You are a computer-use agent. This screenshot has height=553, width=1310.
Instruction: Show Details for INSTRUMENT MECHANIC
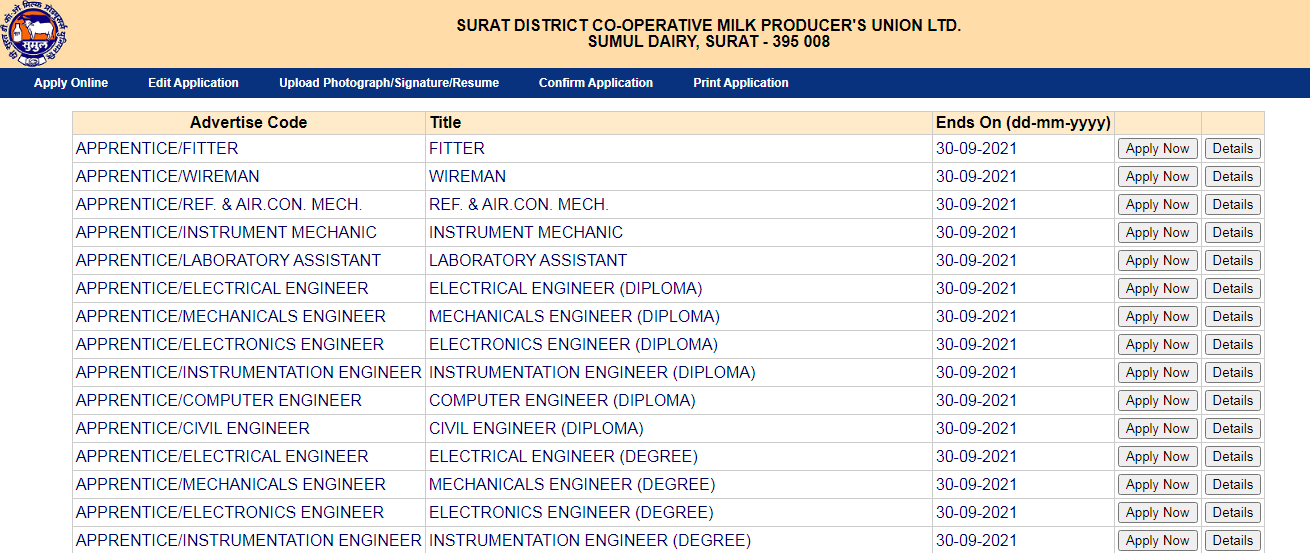[1232, 233]
